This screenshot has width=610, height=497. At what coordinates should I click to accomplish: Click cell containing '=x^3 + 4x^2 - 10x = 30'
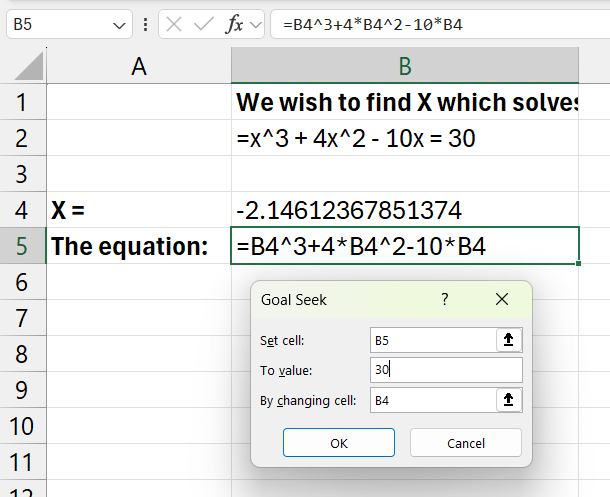pos(405,138)
